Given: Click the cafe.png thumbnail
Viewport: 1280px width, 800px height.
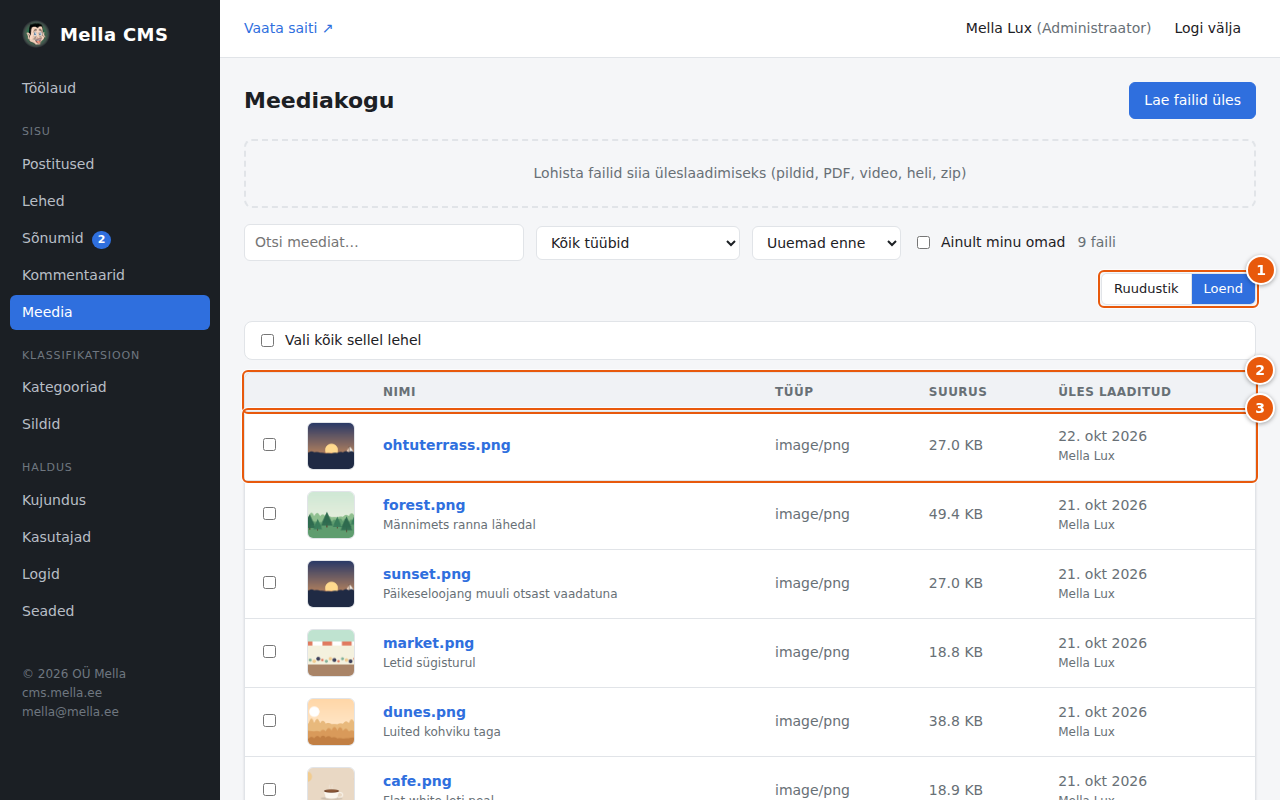Looking at the screenshot, I should [x=331, y=784].
